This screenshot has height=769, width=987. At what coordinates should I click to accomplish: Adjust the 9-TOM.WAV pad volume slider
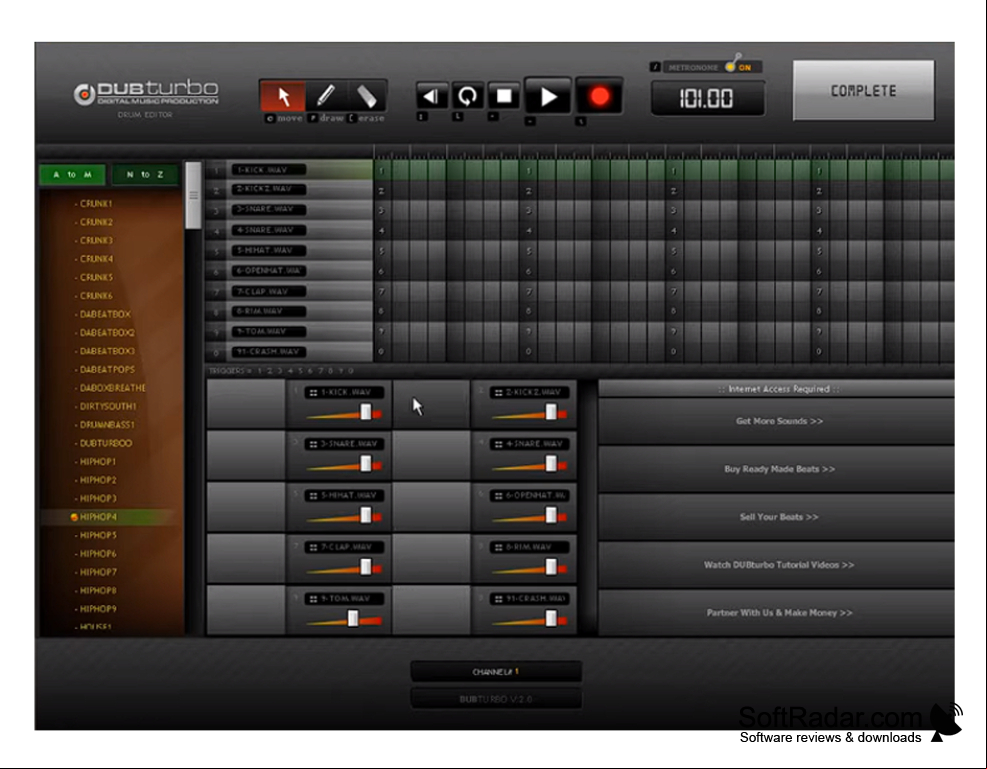point(353,619)
